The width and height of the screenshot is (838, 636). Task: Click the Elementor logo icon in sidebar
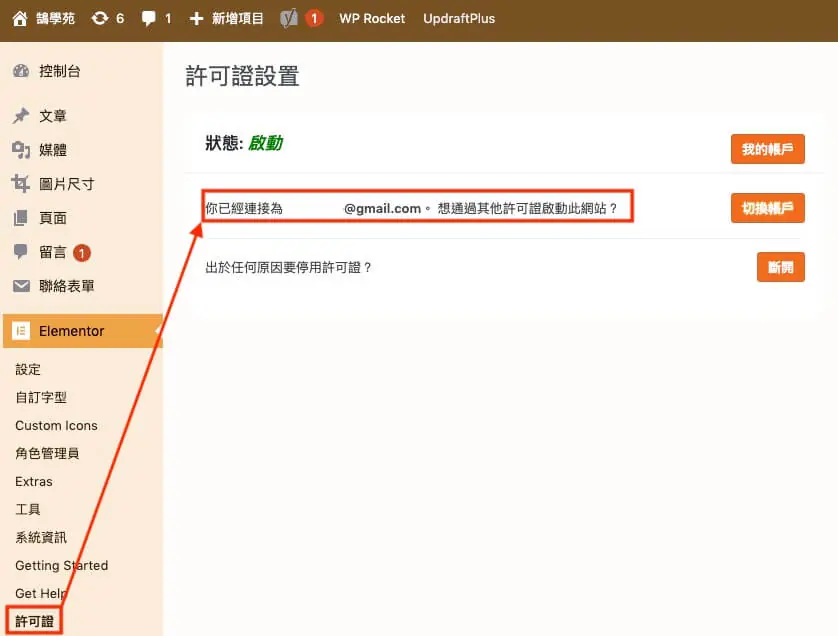[x=21, y=331]
